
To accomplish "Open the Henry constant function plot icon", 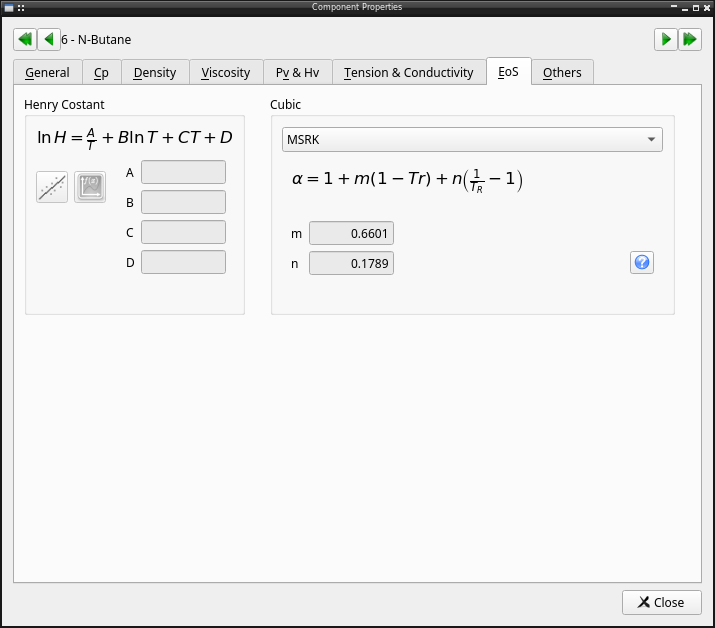I will pyautogui.click(x=90, y=187).
